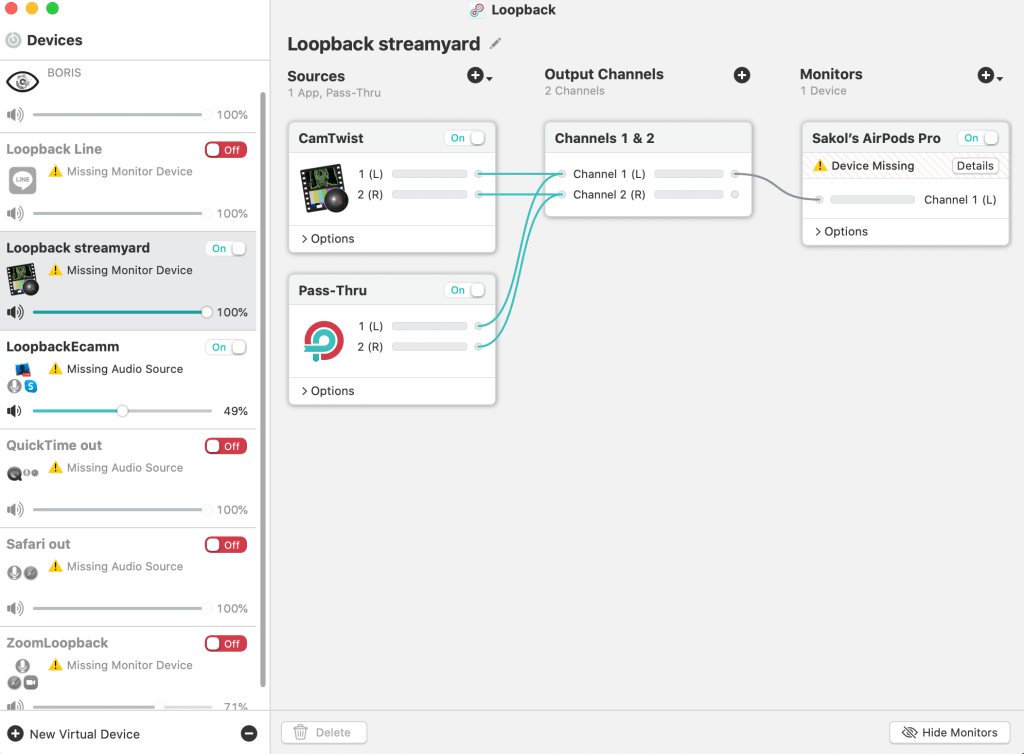Disable the Sakol's AirPods Pro monitor switch
Viewport: 1024px width, 754px height.
980,138
